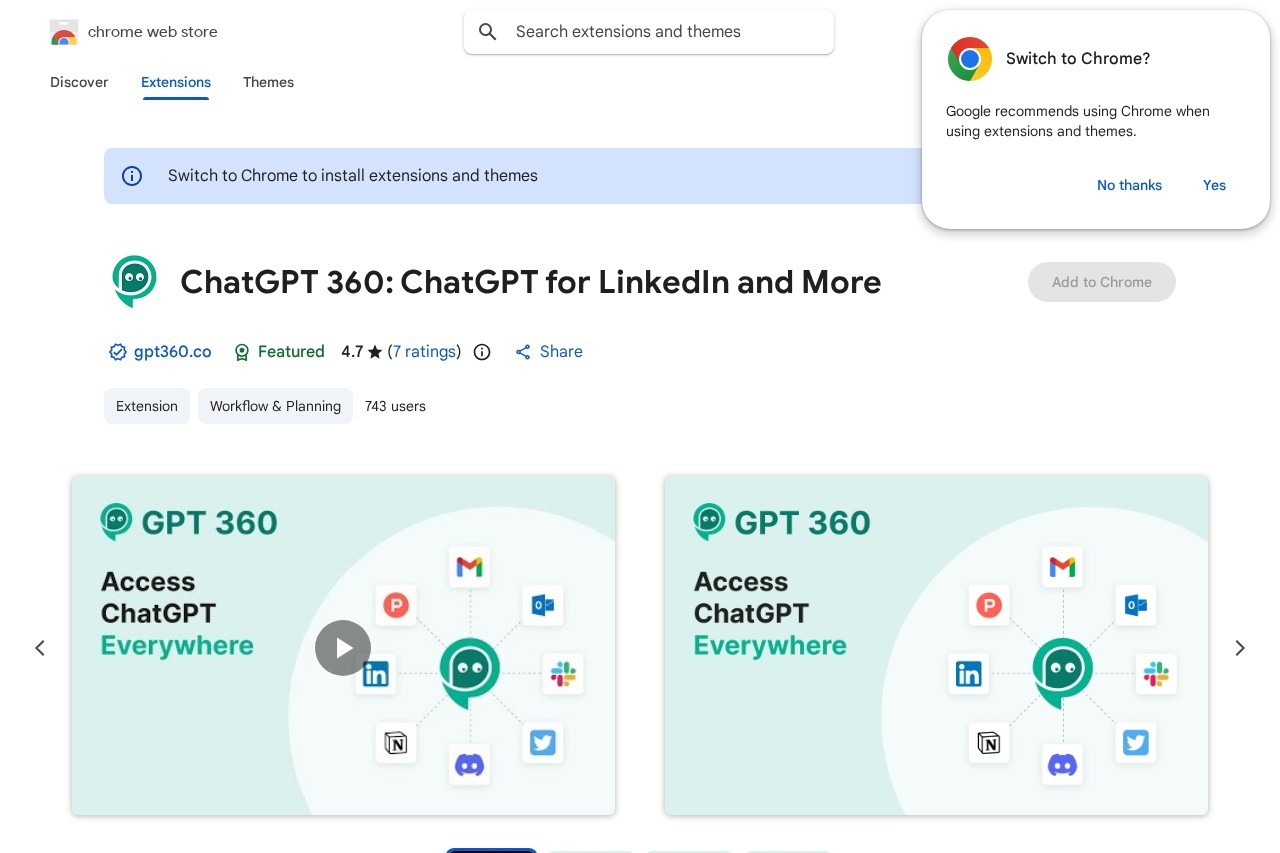Viewport: 1280px width, 853px height.
Task: Click the info icon next to the rating
Action: click(x=482, y=352)
